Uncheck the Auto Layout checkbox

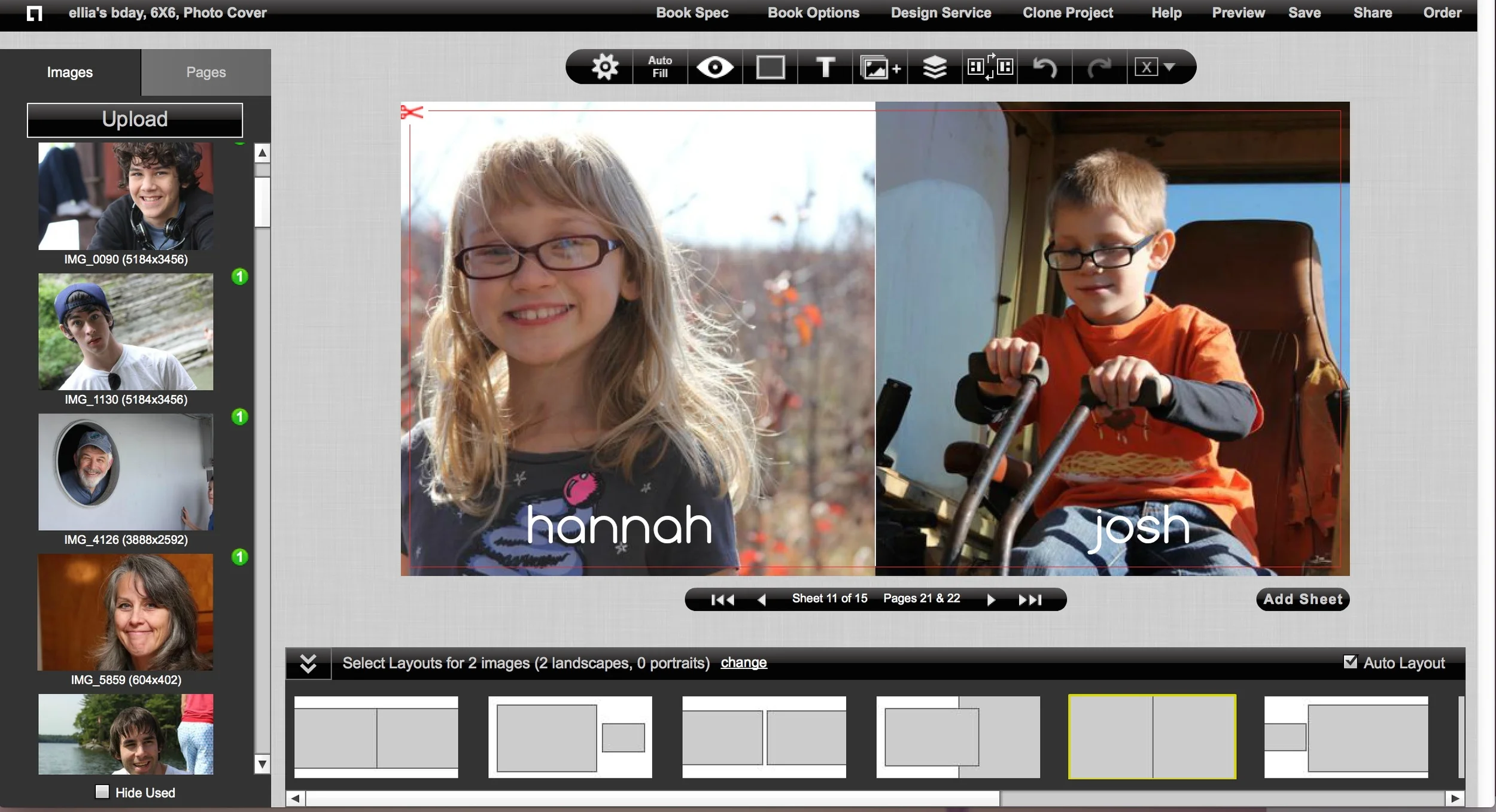[1350, 662]
